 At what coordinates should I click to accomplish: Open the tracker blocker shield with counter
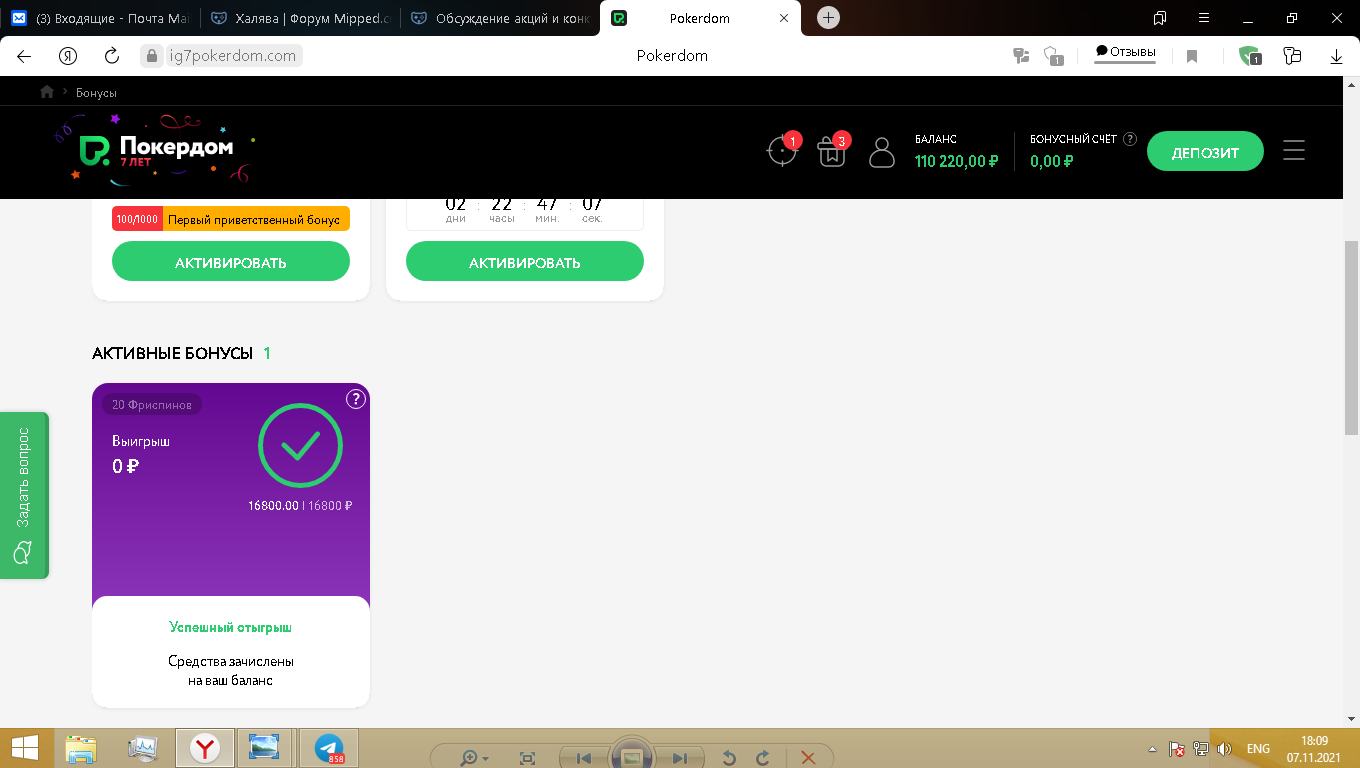1052,56
